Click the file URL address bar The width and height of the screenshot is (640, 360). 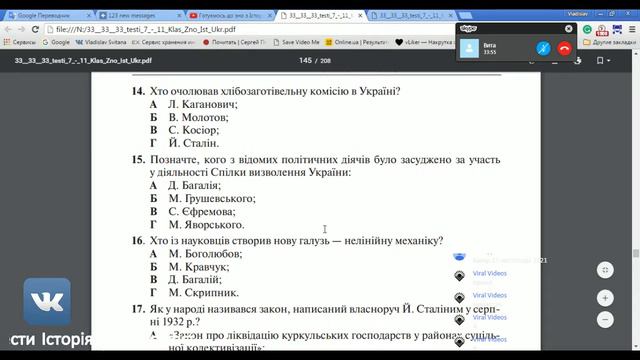click(x=249, y=29)
